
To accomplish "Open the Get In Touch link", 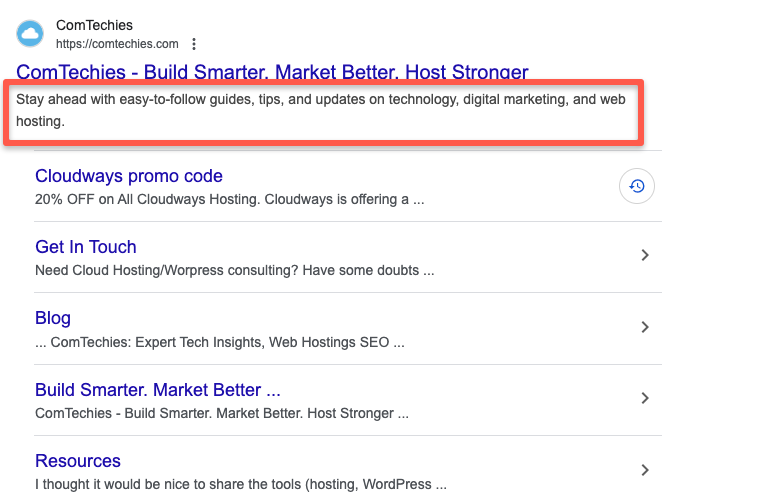I will (85, 247).
